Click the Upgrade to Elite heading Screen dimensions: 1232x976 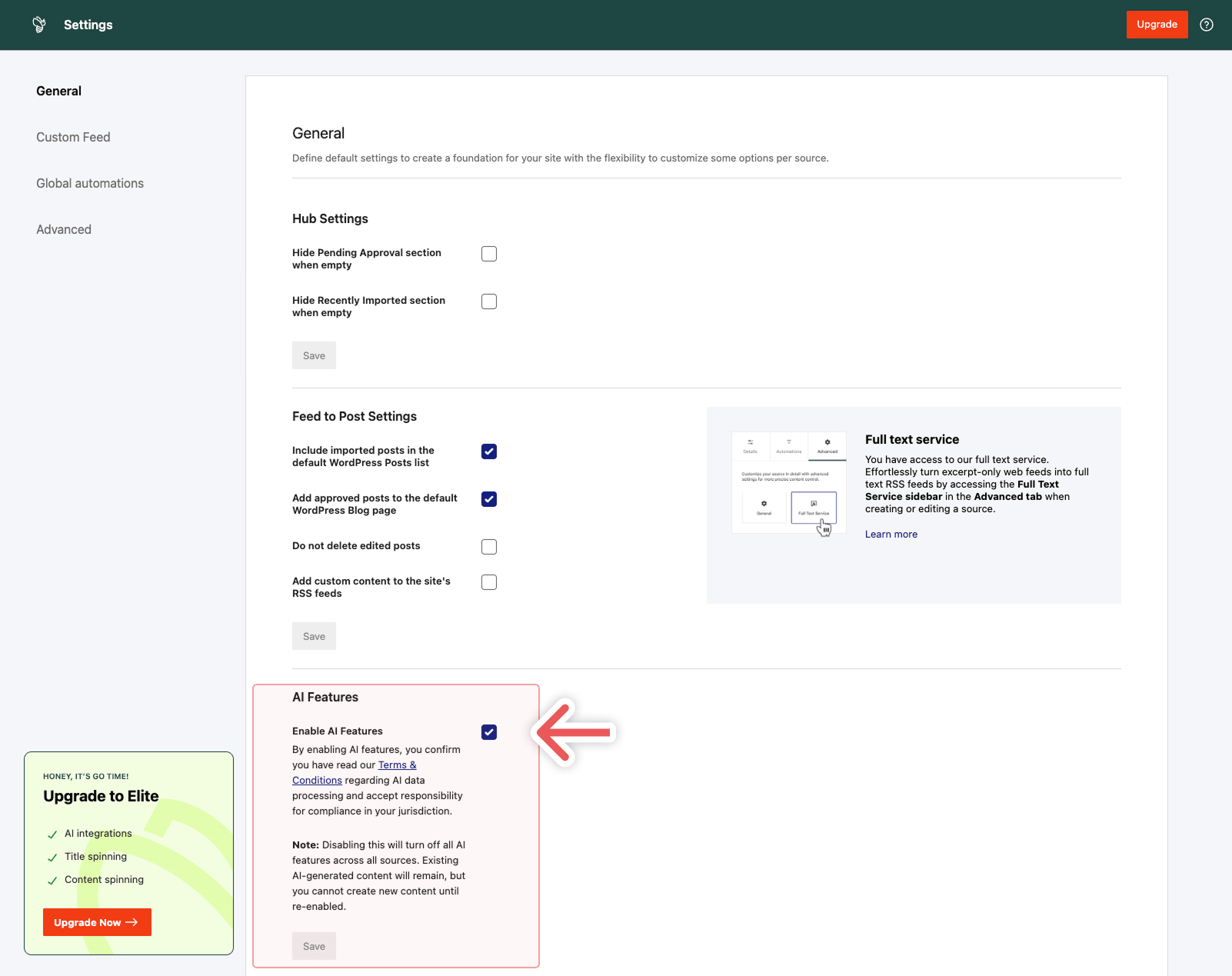pyautogui.click(x=101, y=796)
